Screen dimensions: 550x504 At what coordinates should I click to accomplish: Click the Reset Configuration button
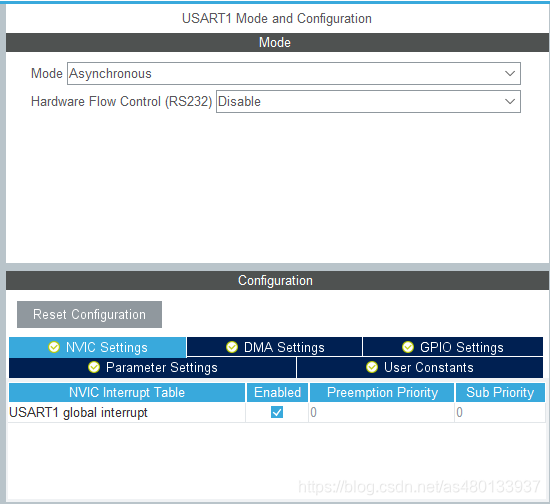coord(89,314)
